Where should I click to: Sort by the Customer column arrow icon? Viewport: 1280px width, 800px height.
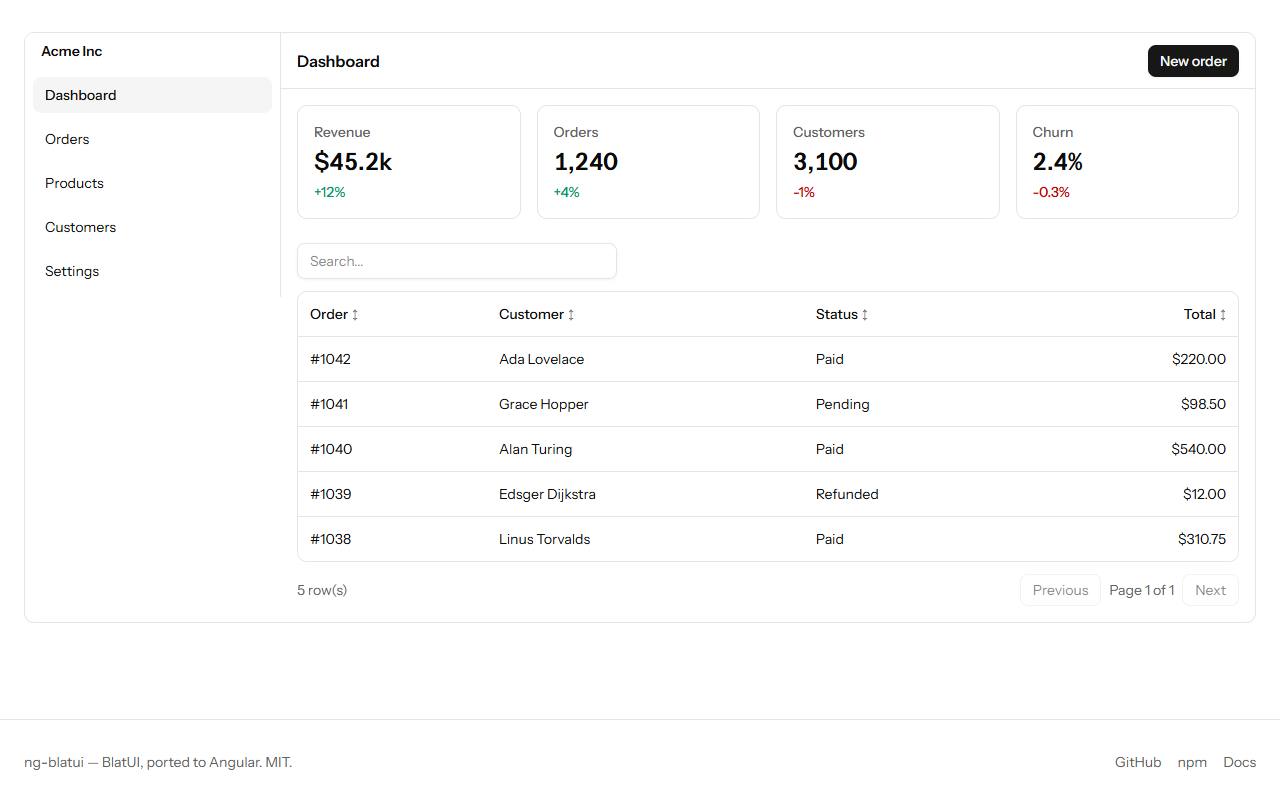(x=571, y=315)
